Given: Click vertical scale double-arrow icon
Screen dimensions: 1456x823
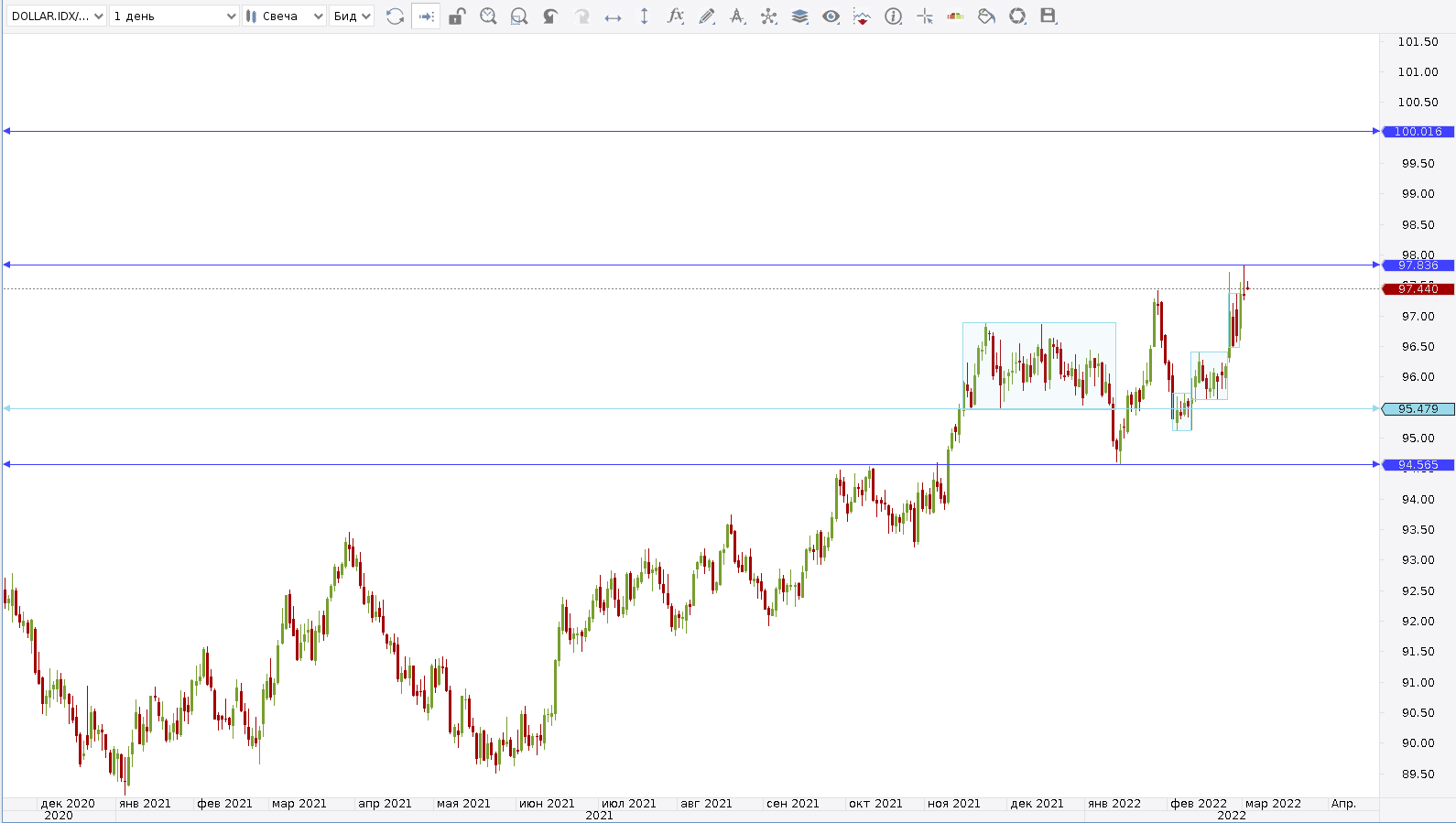Looking at the screenshot, I should pos(644,16).
